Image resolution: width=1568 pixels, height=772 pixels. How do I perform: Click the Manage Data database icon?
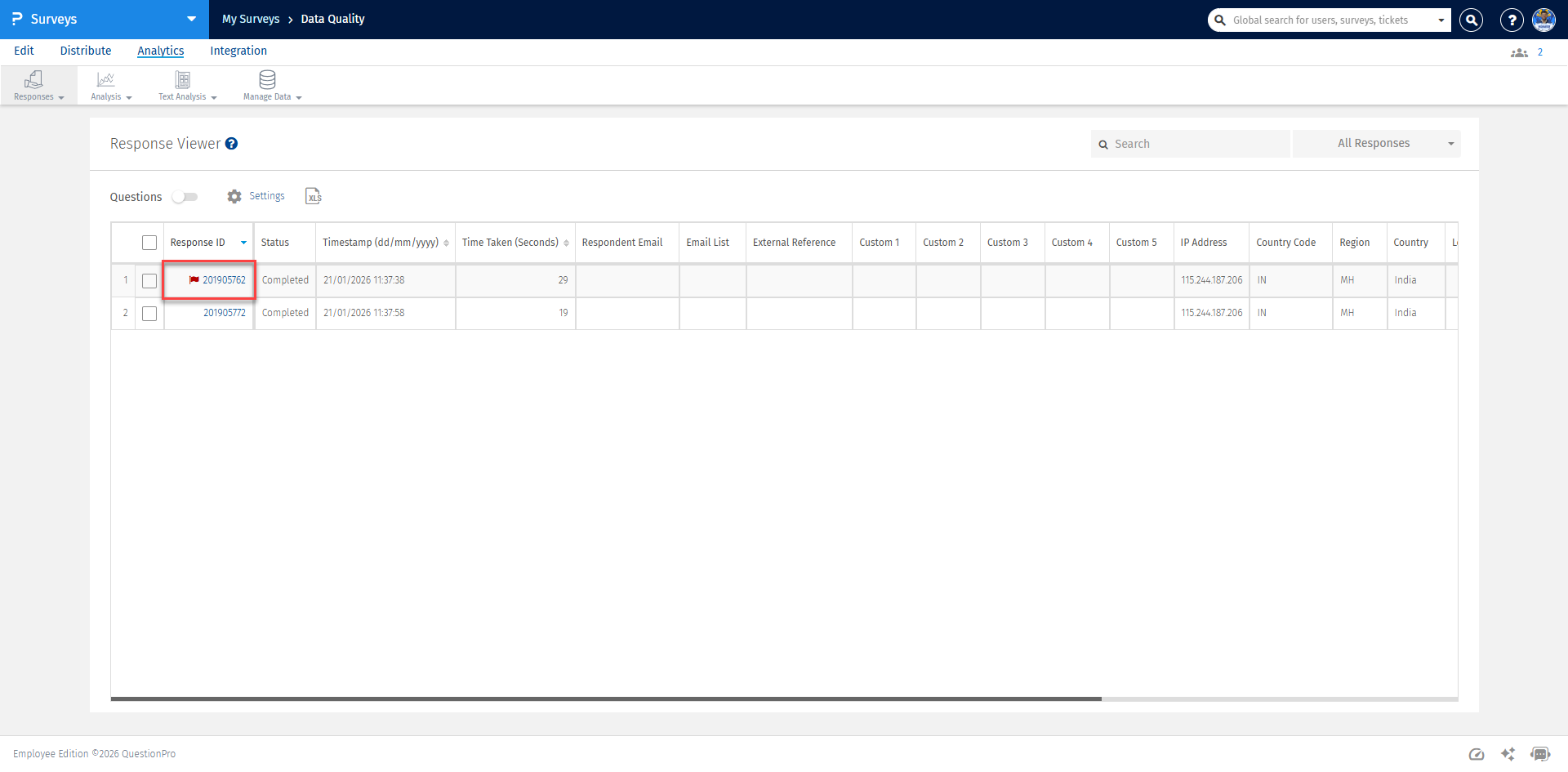click(x=267, y=79)
